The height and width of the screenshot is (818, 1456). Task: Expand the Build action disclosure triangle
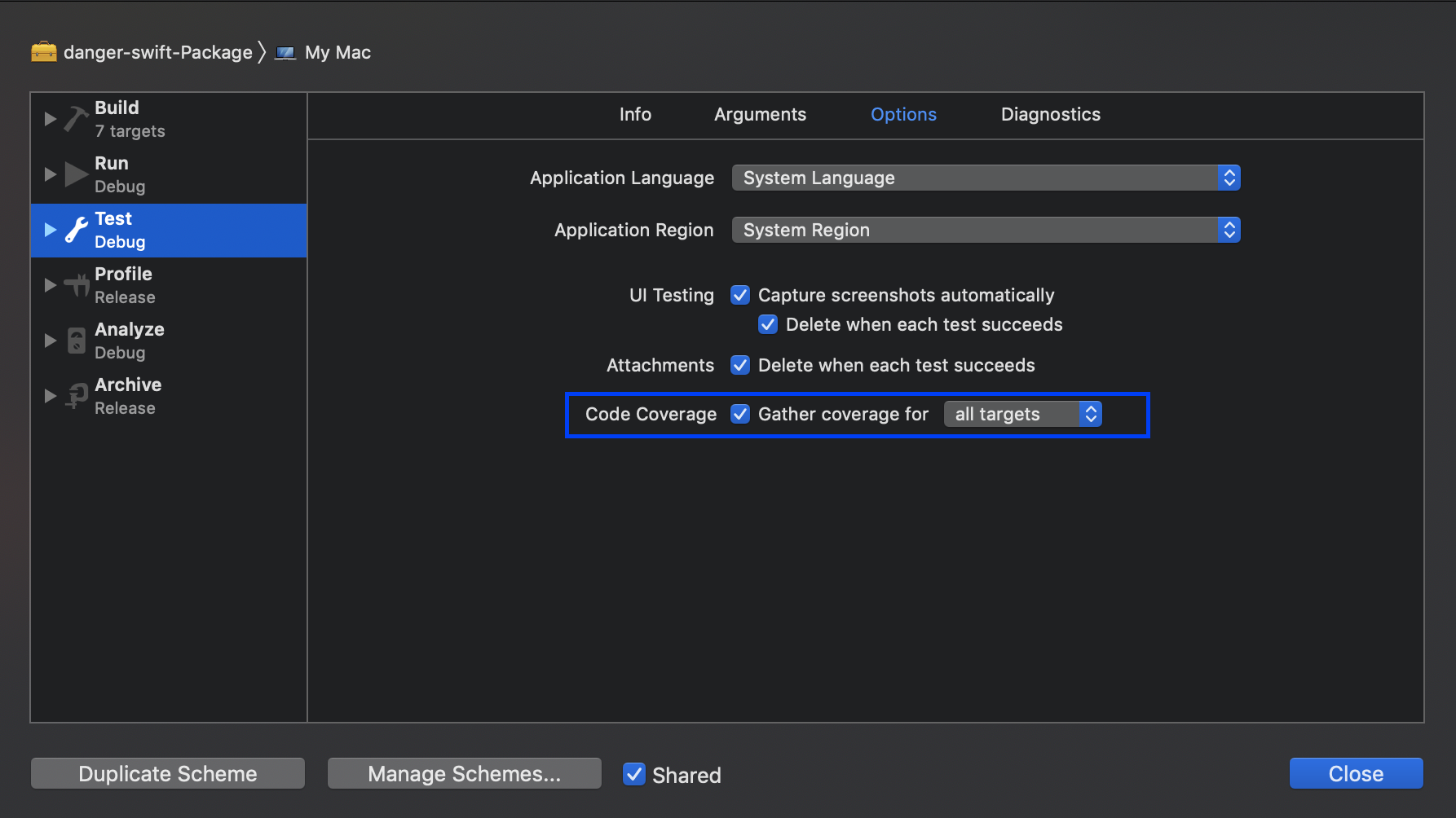click(x=50, y=119)
